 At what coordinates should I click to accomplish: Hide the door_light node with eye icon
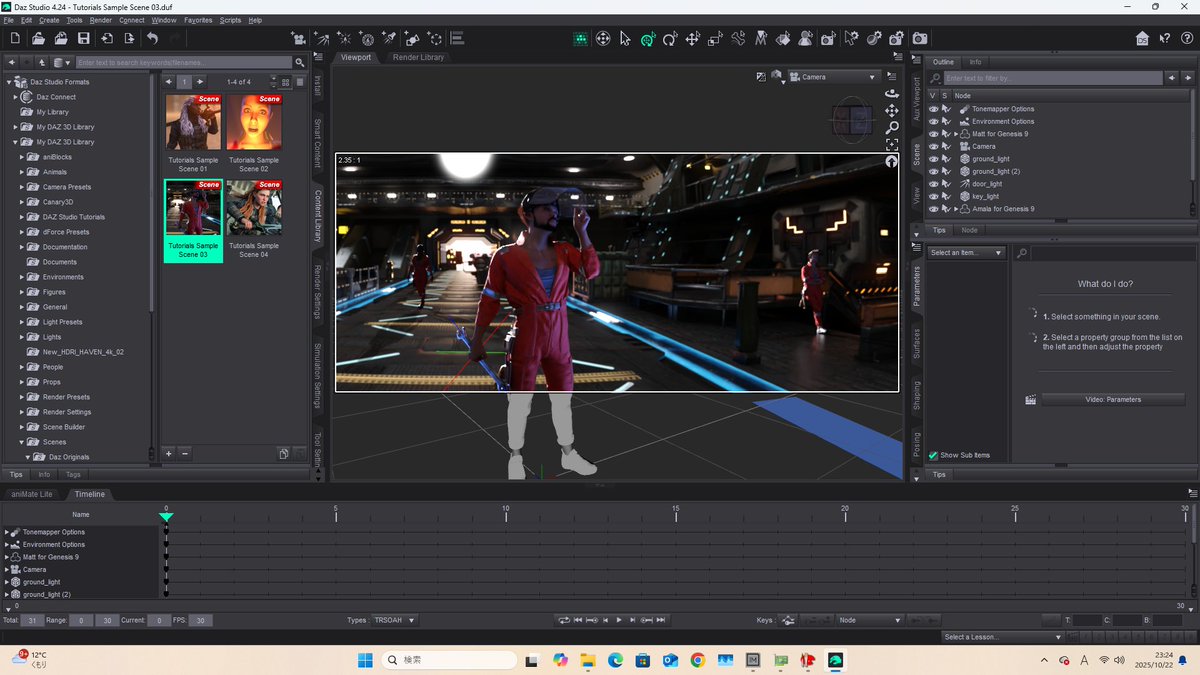click(x=933, y=184)
